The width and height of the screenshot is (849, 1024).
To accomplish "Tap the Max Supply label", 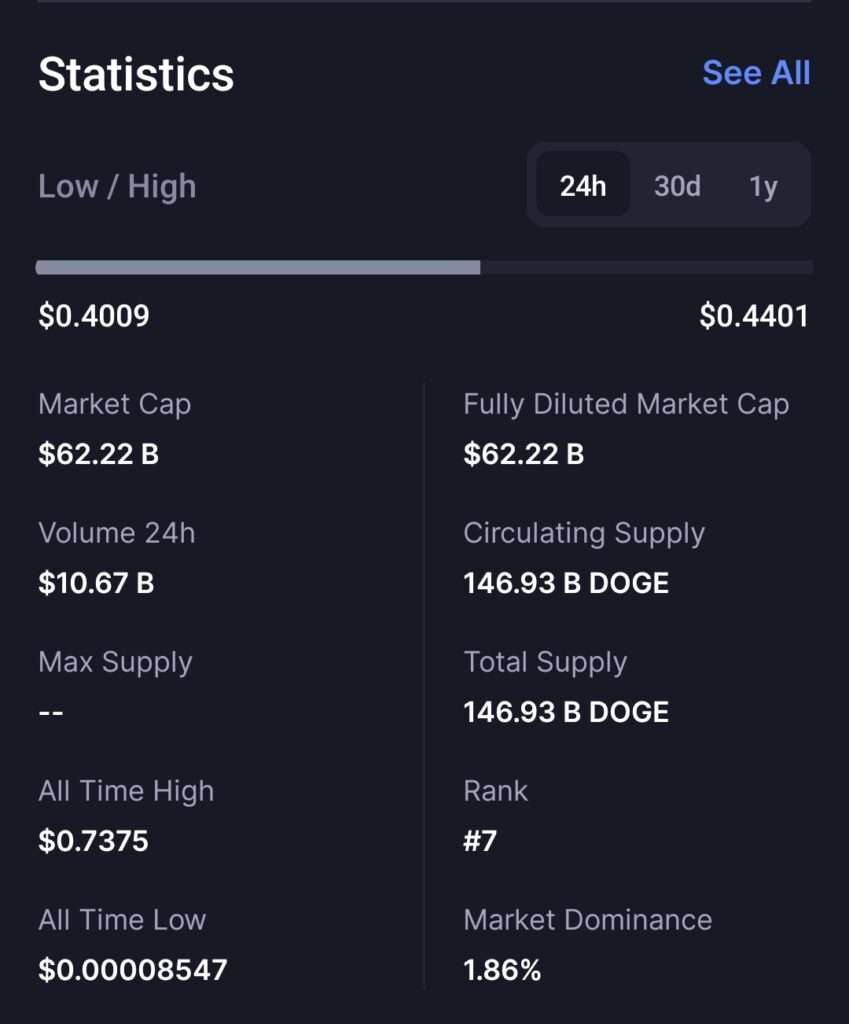I will [x=116, y=662].
